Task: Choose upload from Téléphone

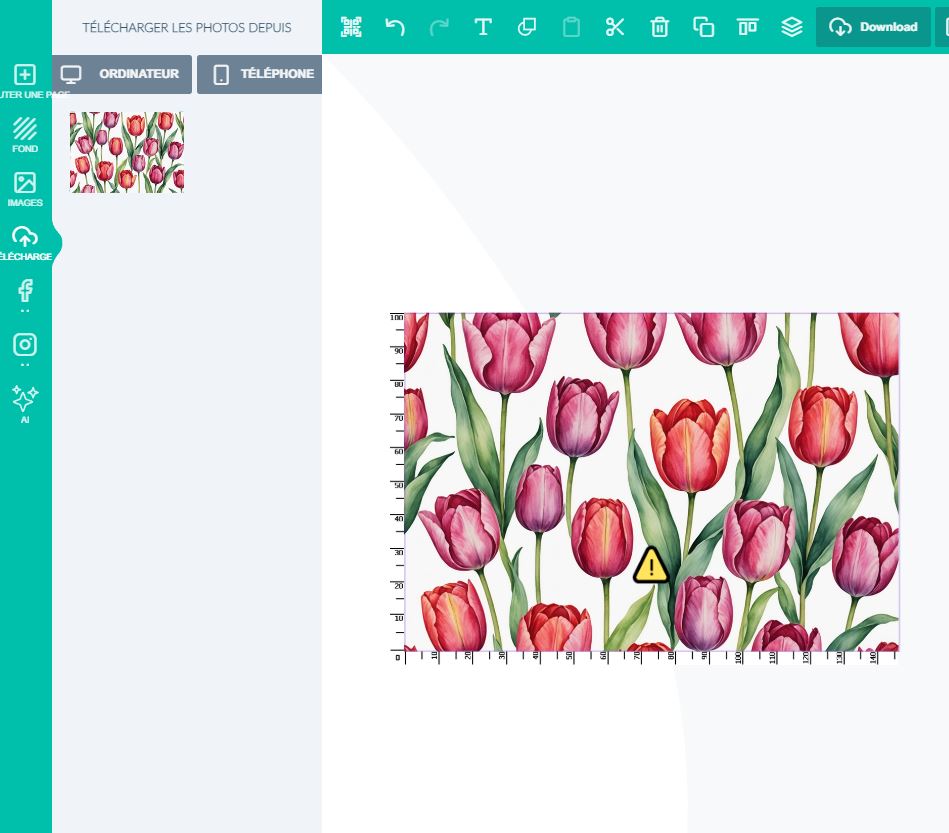Action: [x=260, y=74]
